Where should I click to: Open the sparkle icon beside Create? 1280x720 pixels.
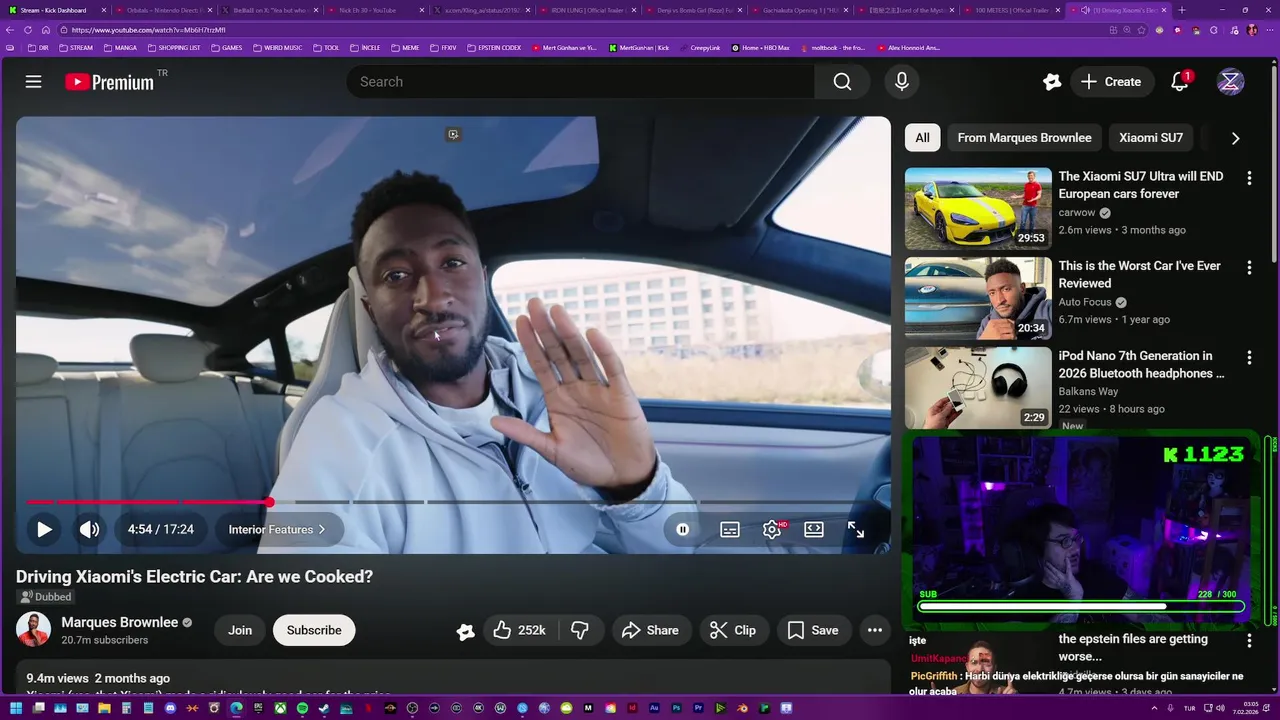[1051, 82]
